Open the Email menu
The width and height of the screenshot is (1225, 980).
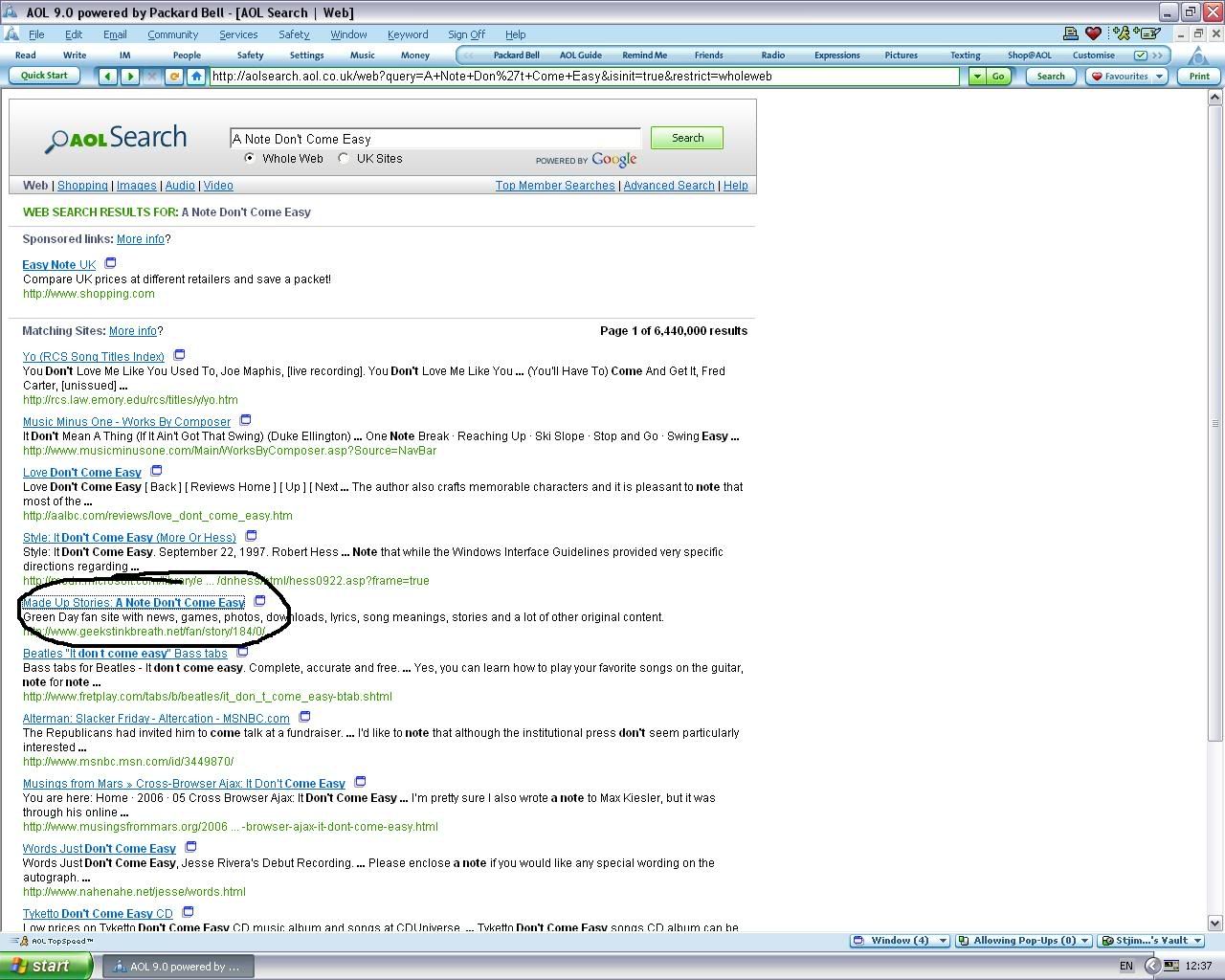click(115, 34)
